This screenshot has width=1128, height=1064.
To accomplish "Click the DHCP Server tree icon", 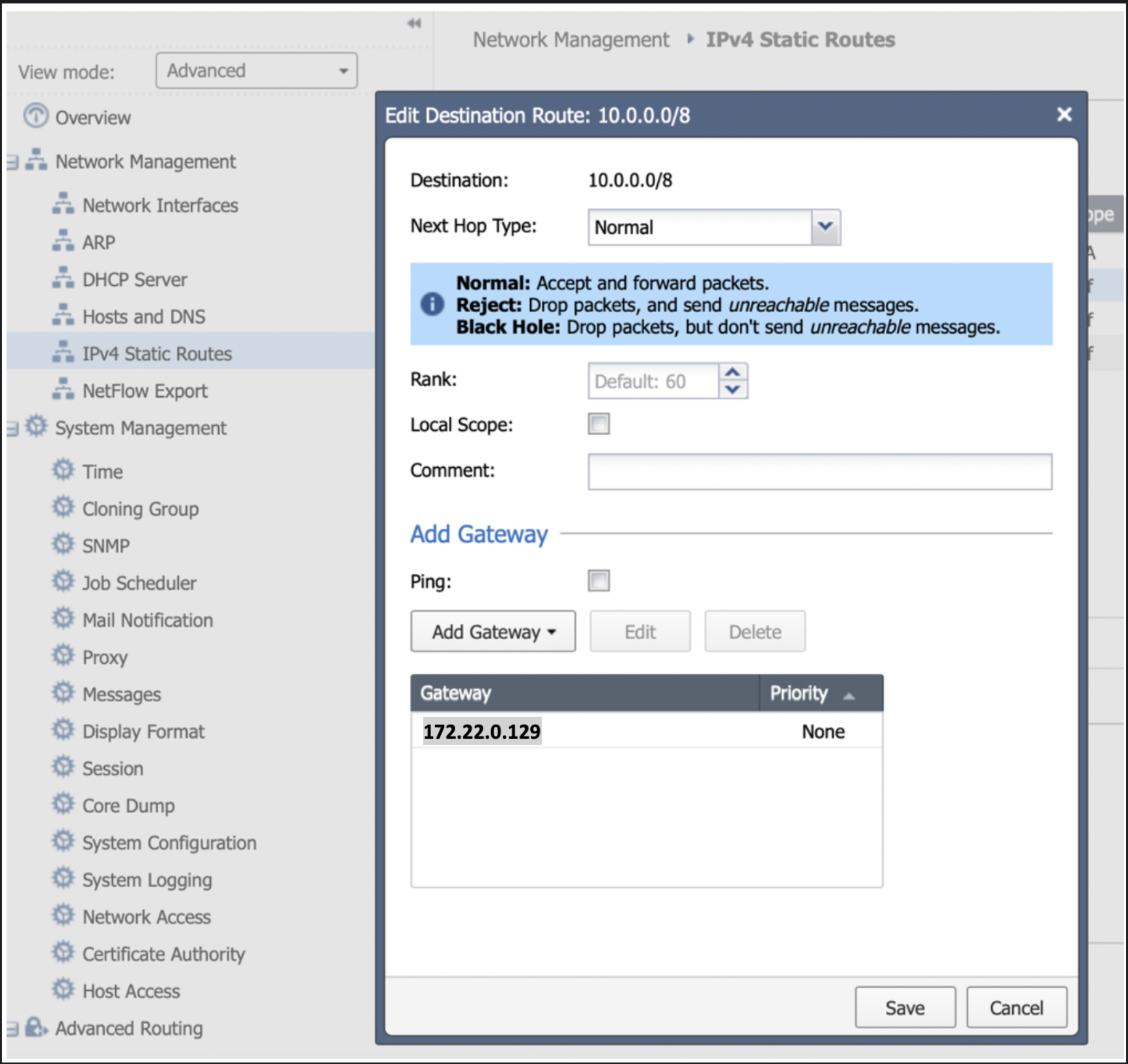I will [63, 278].
